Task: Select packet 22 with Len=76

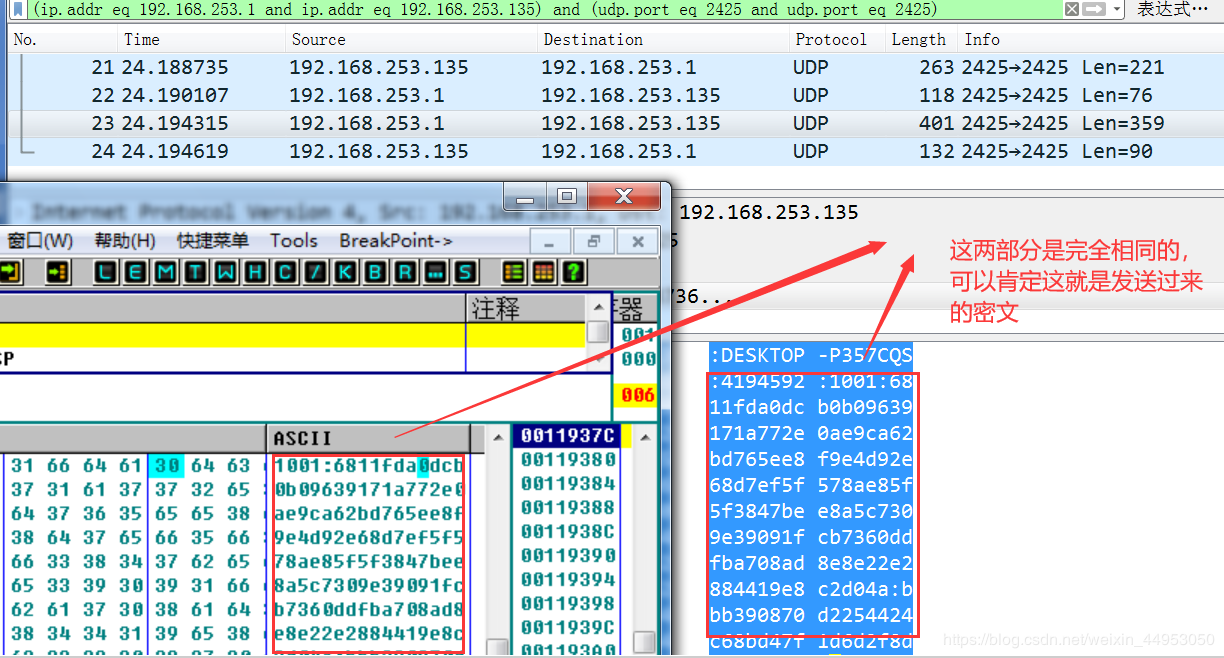Action: click(616, 96)
